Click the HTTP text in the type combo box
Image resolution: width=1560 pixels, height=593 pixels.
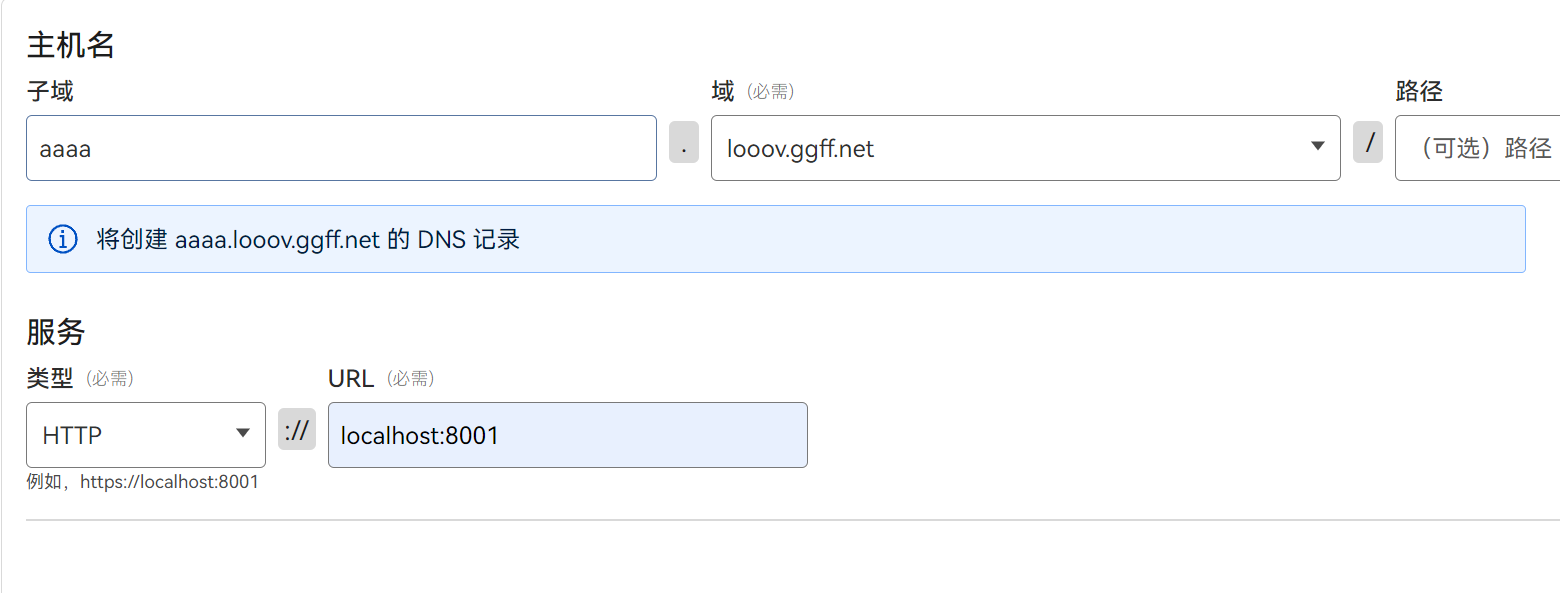[72, 436]
